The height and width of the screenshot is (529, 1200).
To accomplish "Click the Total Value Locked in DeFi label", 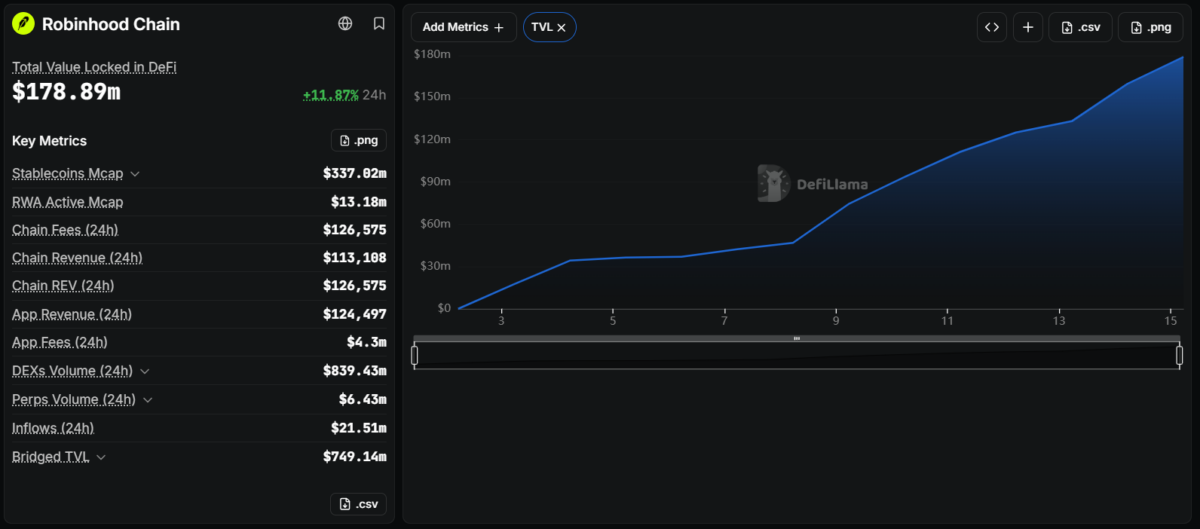I will 94,67.
